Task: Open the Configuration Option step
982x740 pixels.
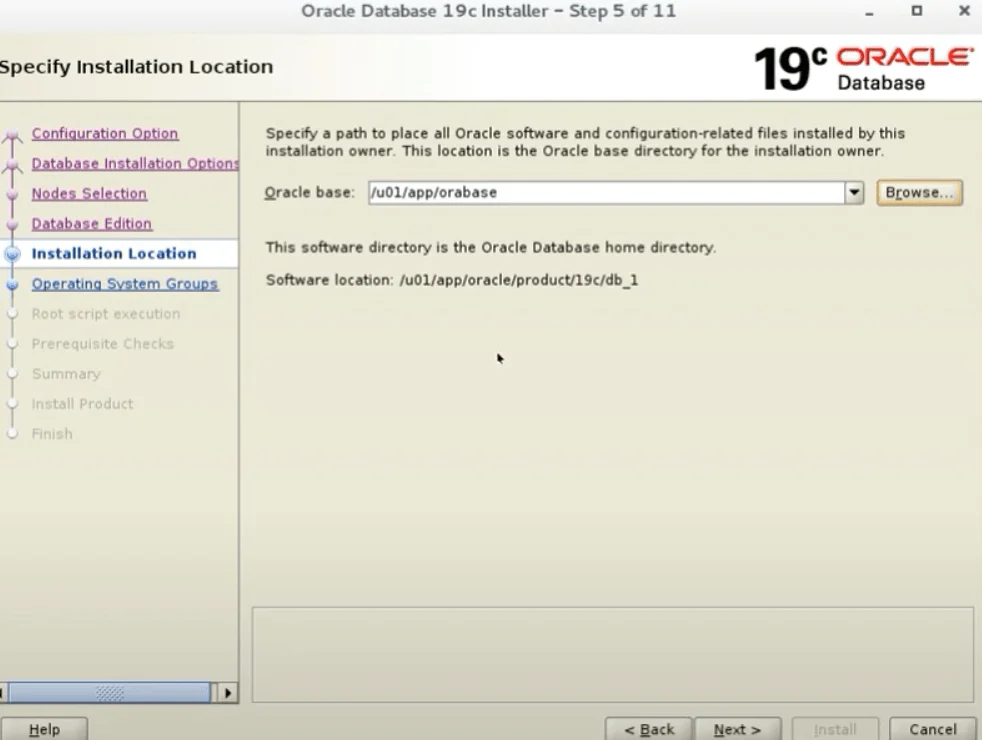Action: click(105, 133)
